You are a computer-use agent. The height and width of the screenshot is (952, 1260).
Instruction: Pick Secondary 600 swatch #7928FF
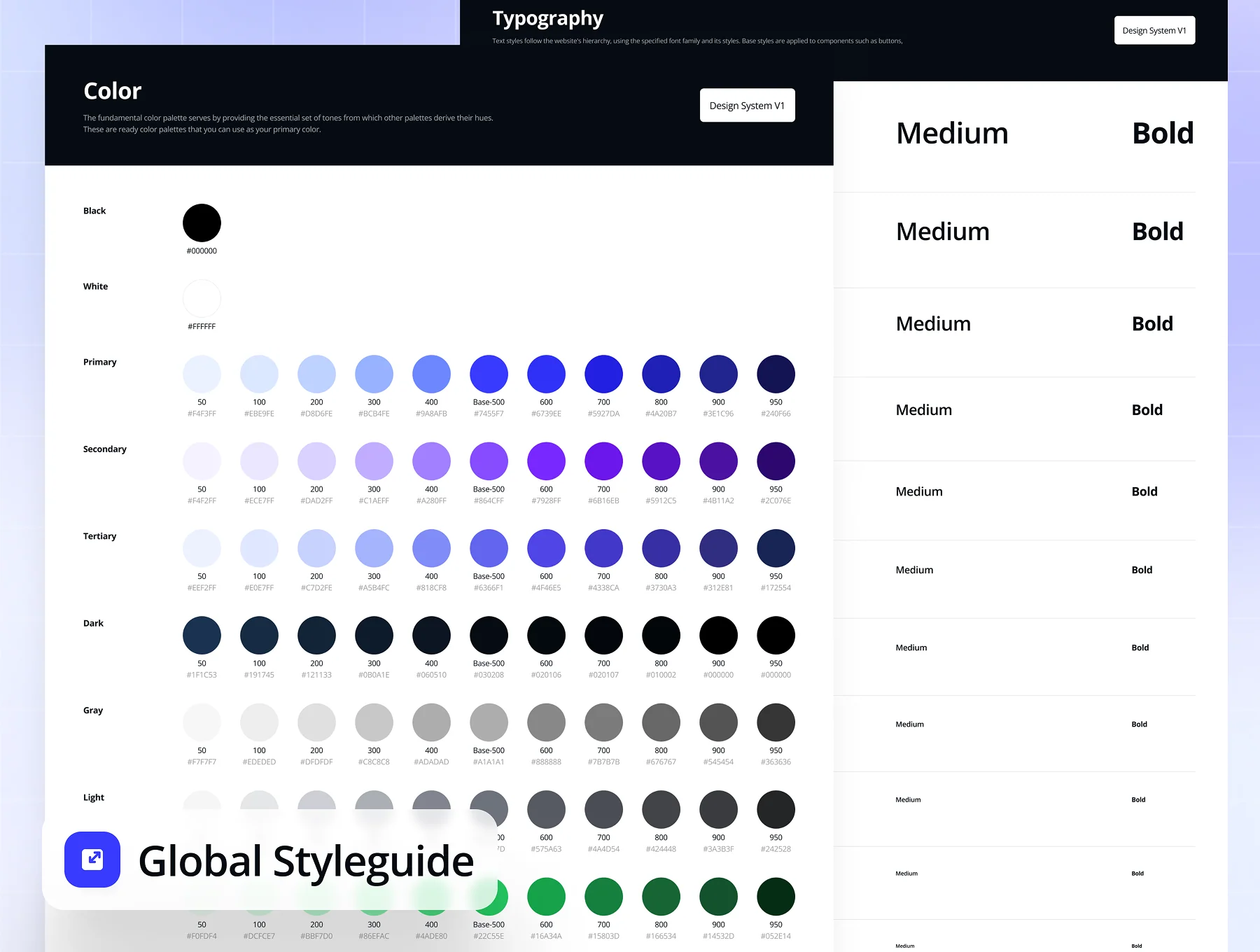click(x=546, y=461)
